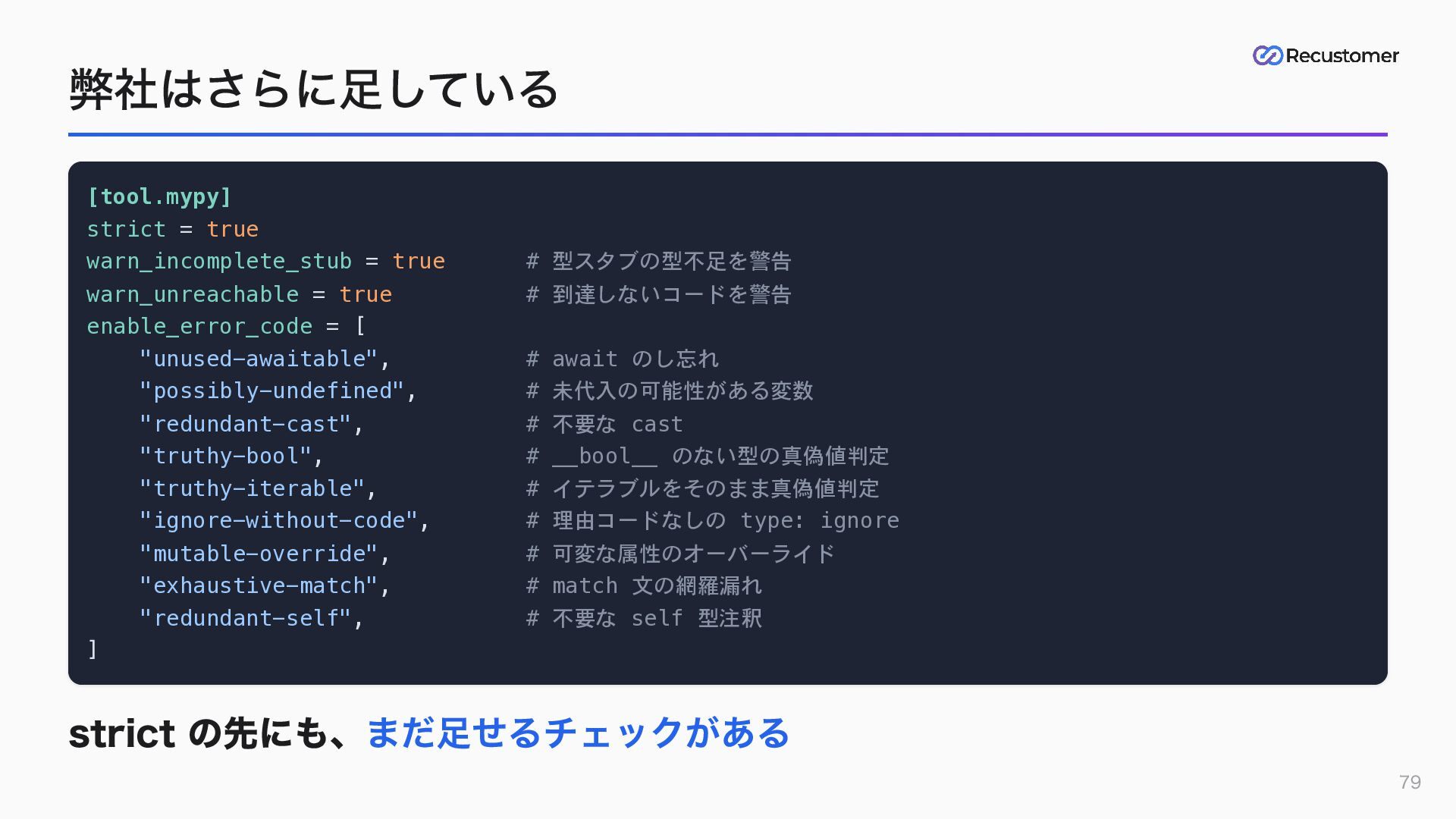This screenshot has width=1456, height=819.
Task: Select the slide title 弊社はさらに足している
Action: (314, 89)
